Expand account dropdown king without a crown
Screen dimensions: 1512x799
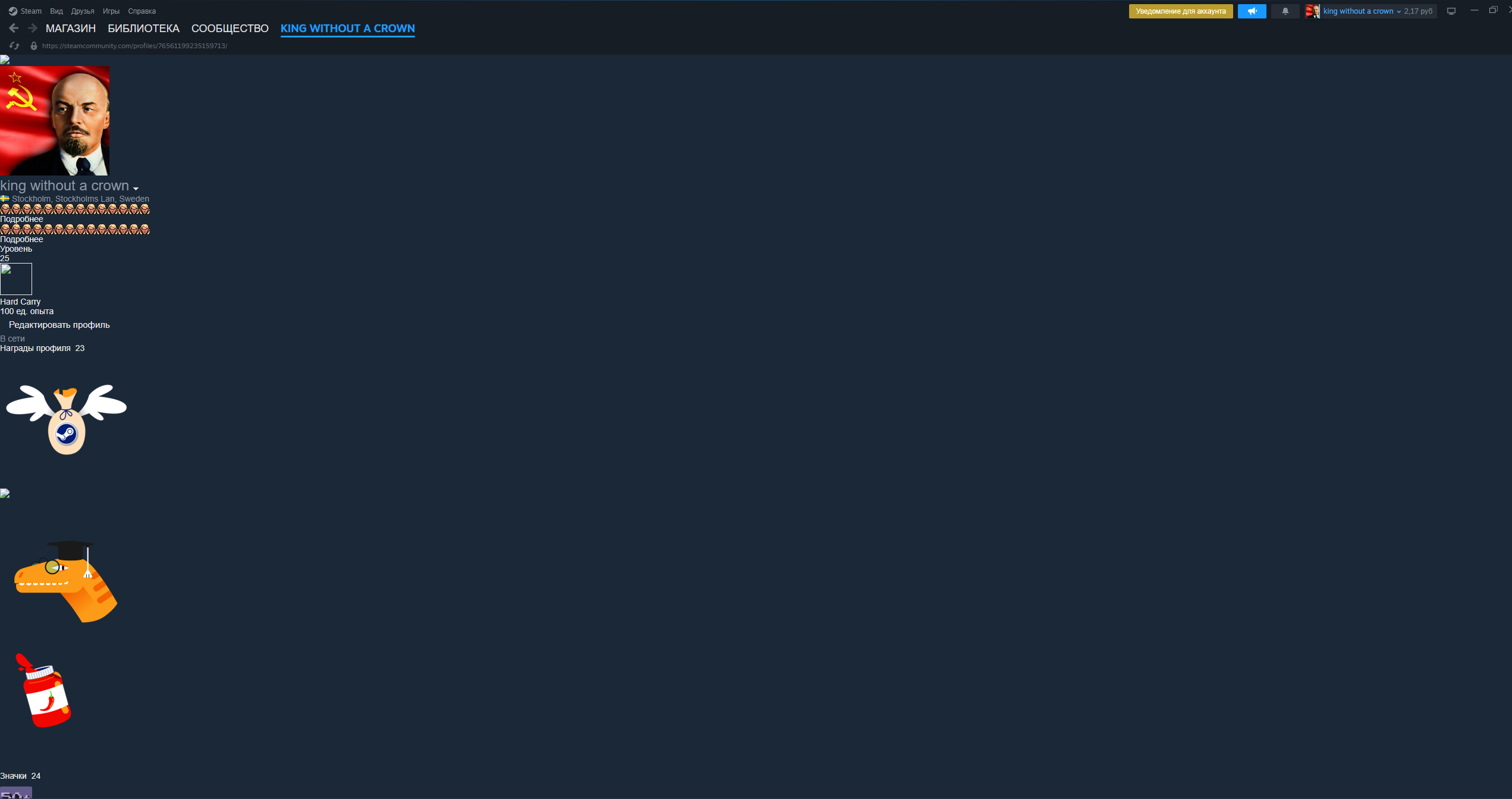click(1362, 11)
